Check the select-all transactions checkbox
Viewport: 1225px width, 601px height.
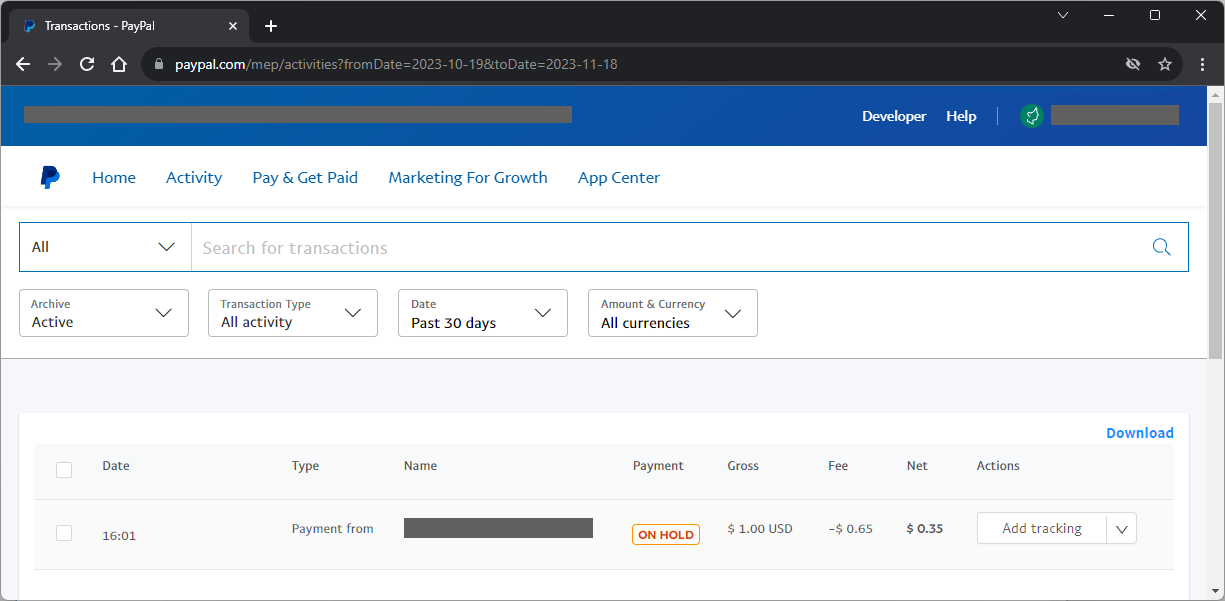(x=64, y=469)
